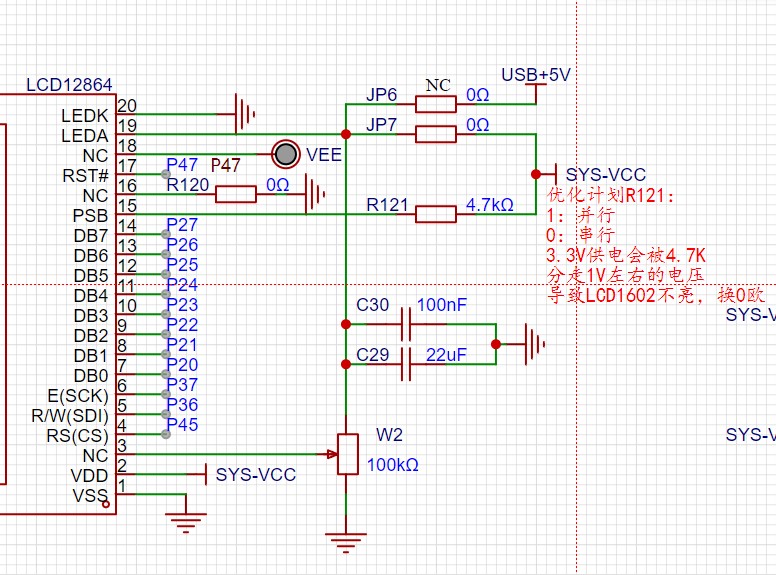Select the 4.7kΩ value text
The width and height of the screenshot is (776, 575).
pos(489,205)
